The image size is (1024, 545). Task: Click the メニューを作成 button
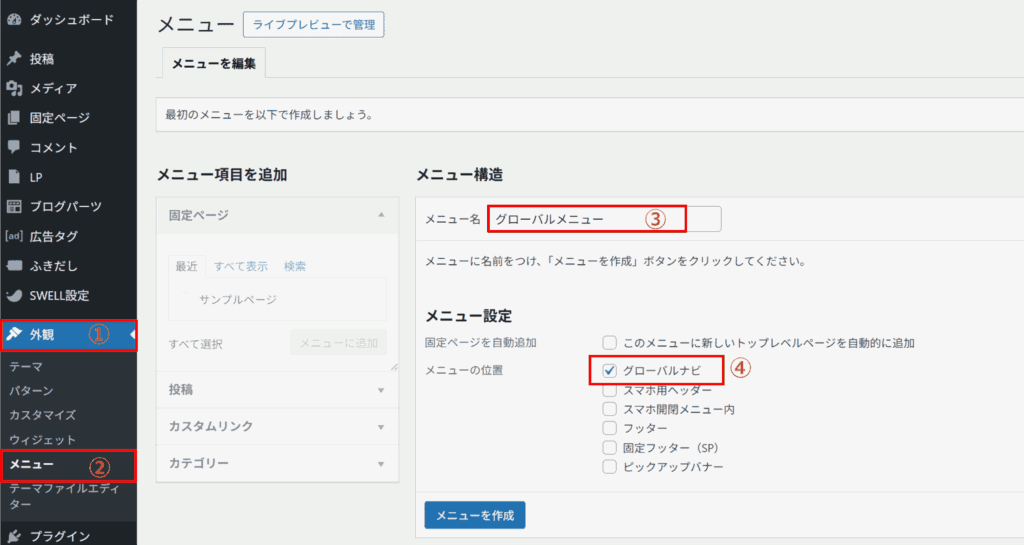(x=475, y=515)
